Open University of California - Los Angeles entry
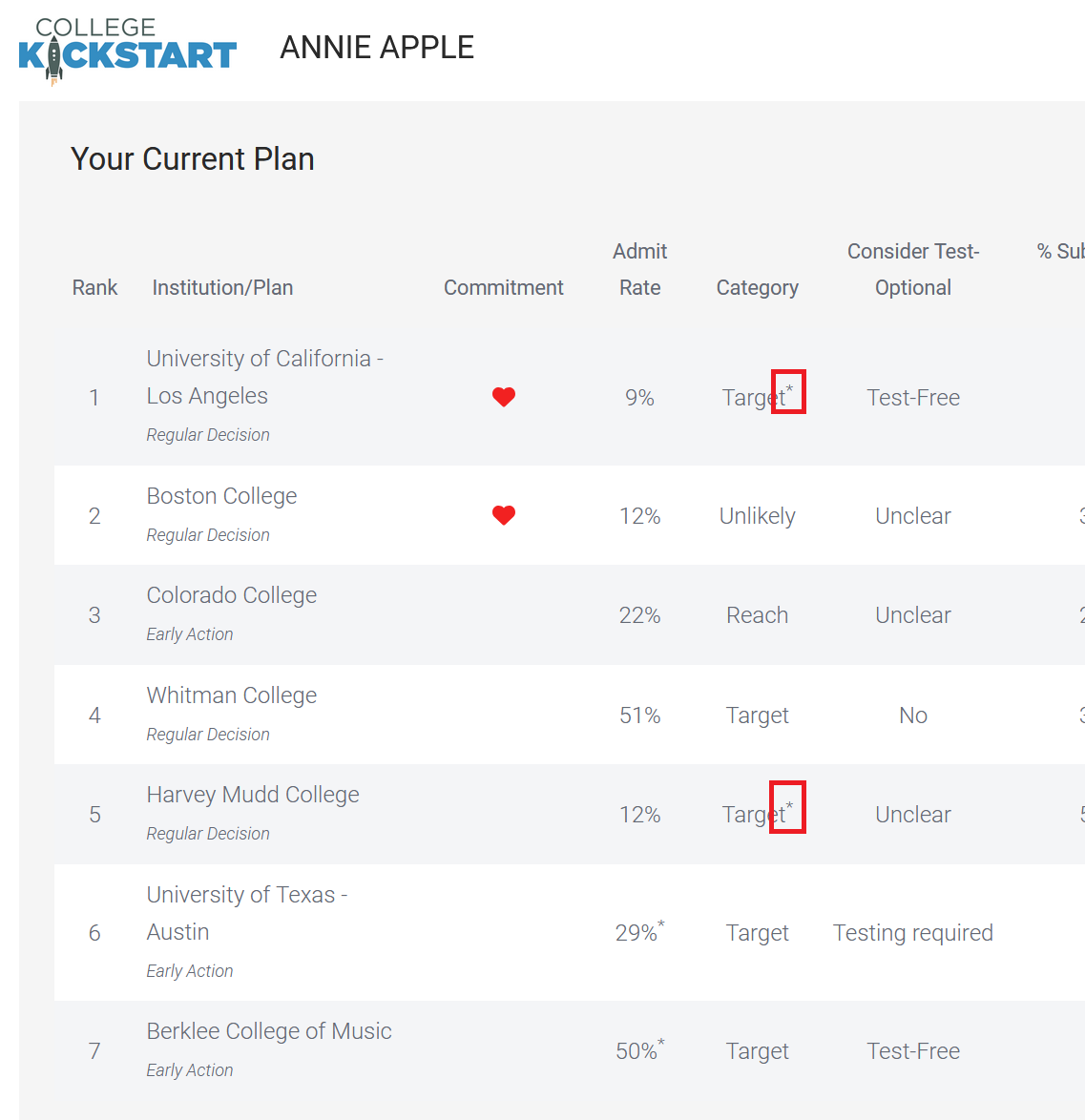This screenshot has height=1120, width=1085. 265,377
